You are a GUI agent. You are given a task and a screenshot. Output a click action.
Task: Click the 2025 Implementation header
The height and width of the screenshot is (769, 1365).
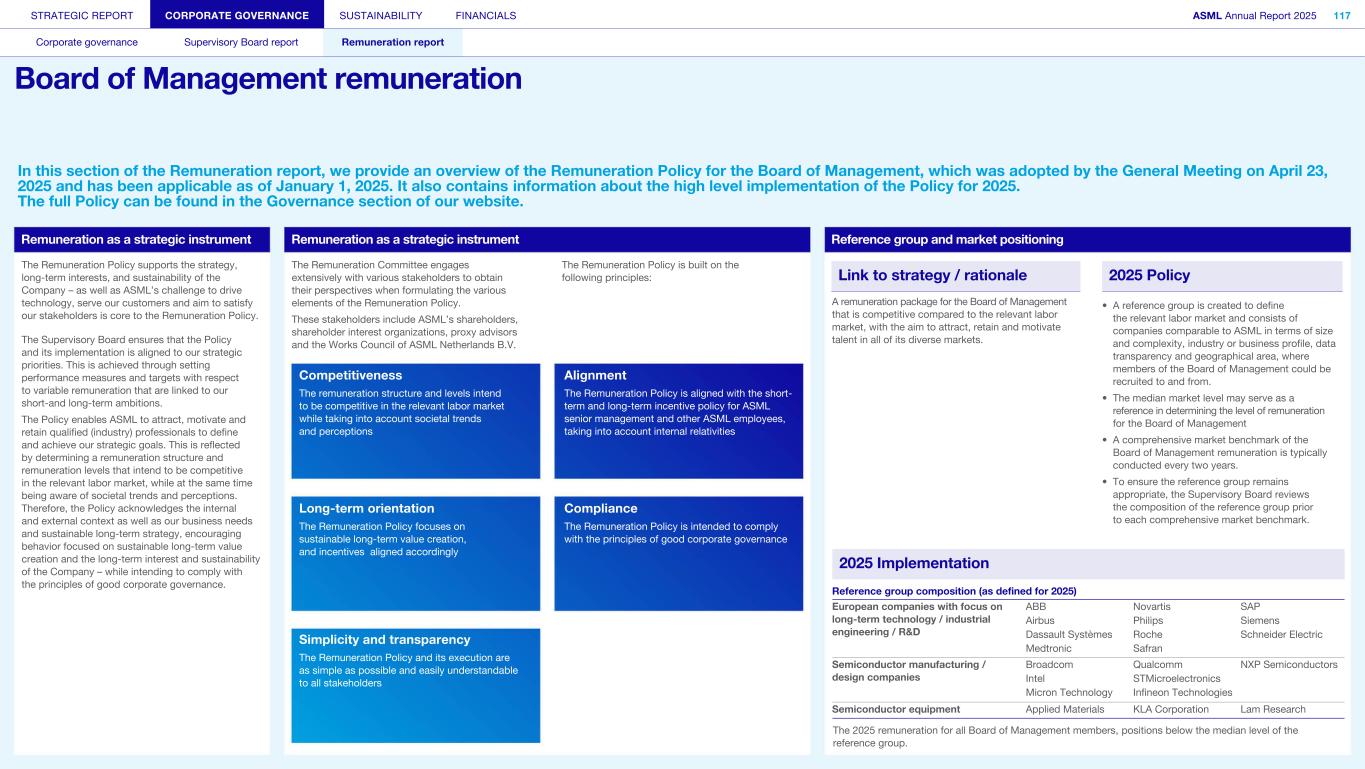pyautogui.click(x=1087, y=563)
